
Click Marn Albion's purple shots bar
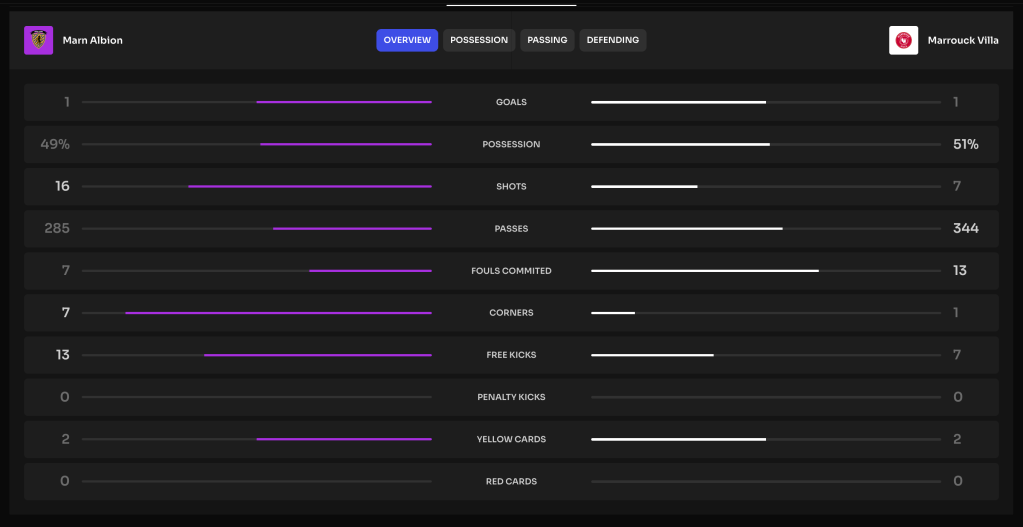(310, 187)
